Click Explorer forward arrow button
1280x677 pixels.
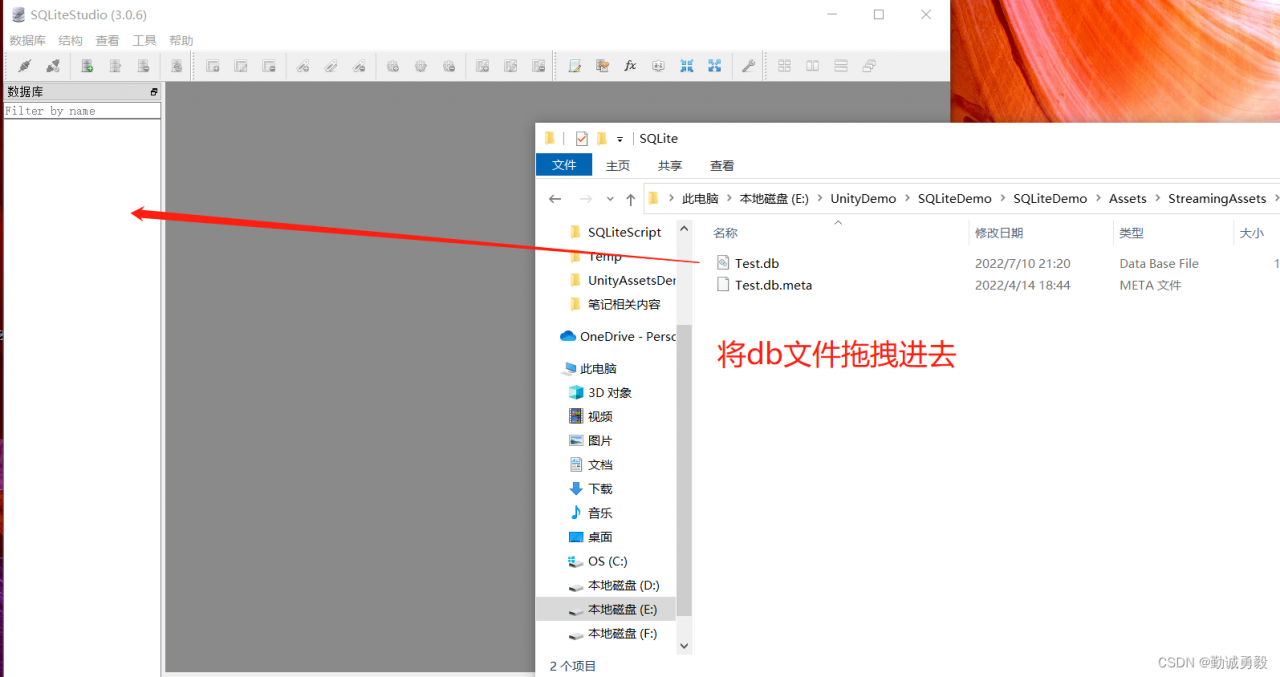586,199
